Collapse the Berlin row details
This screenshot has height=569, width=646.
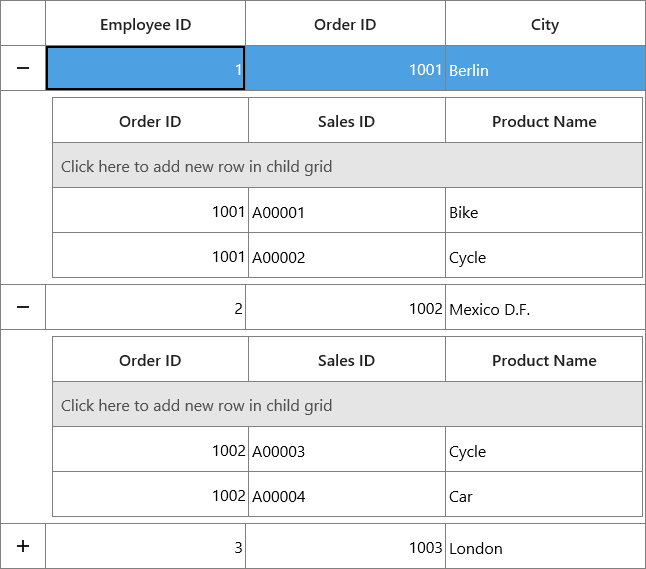pyautogui.click(x=23, y=68)
